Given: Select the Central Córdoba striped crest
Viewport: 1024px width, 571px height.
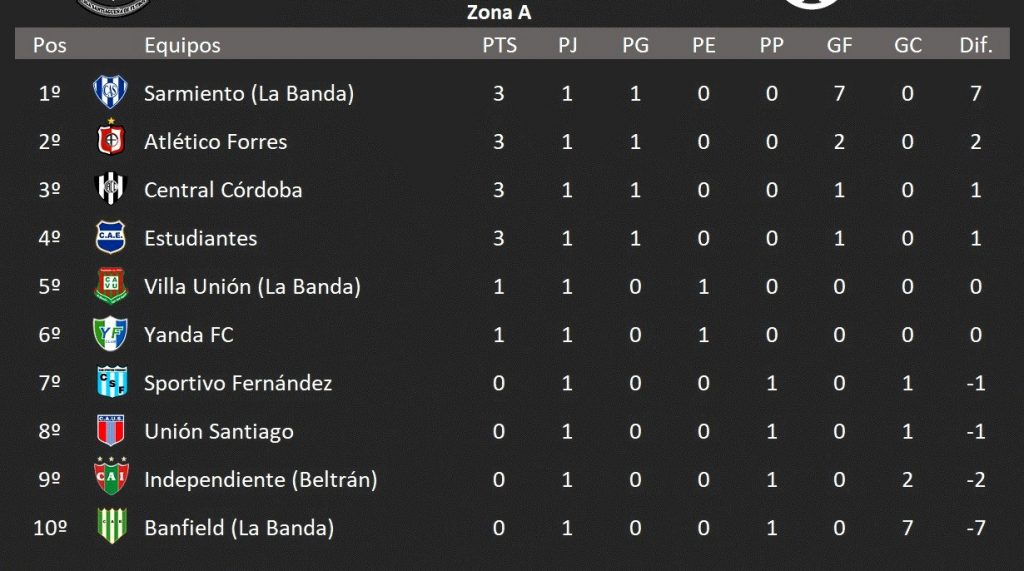Looking at the screenshot, I should (110, 188).
